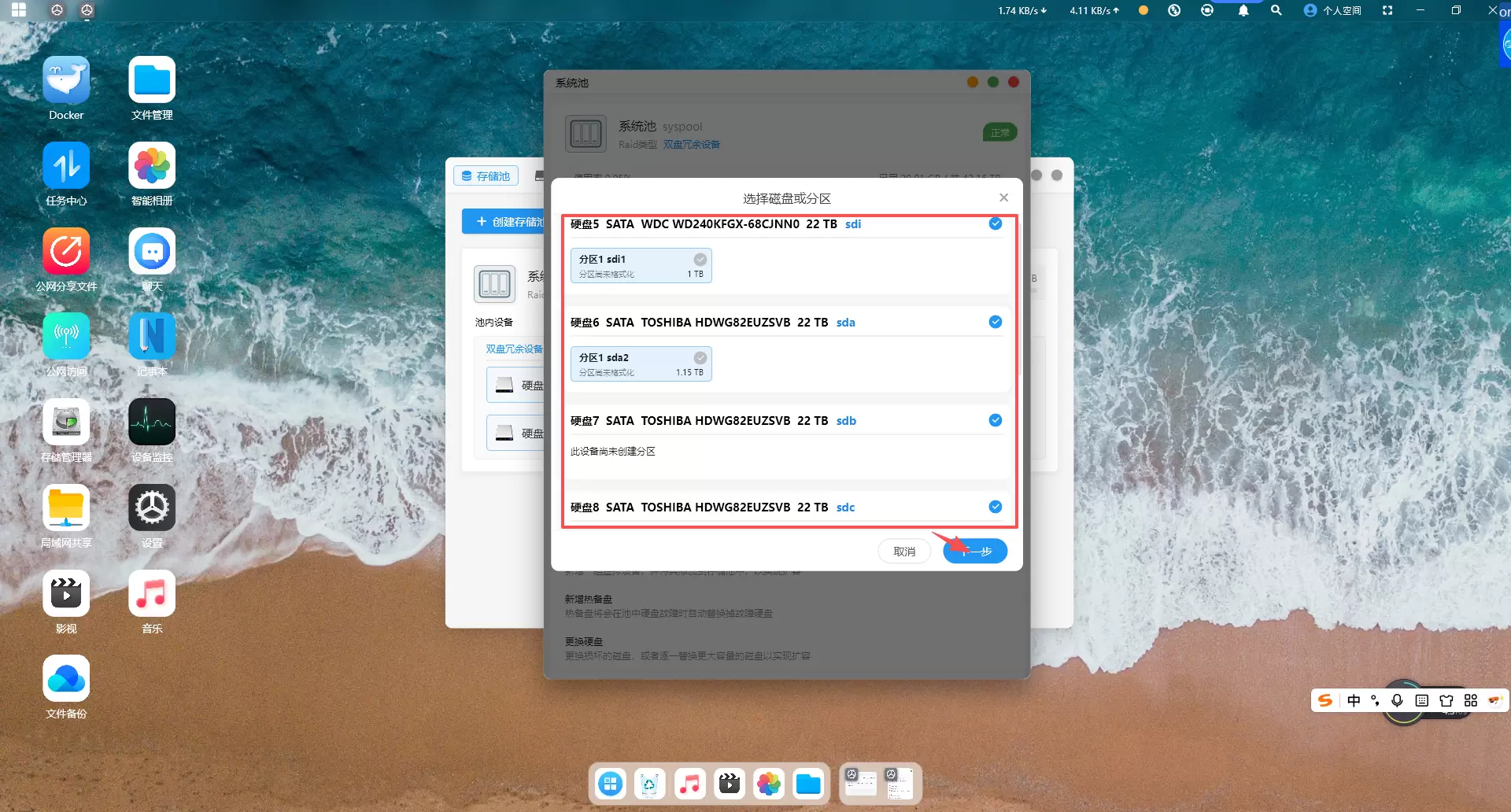Open the Docker app icon
1511x812 pixels.
point(66,80)
